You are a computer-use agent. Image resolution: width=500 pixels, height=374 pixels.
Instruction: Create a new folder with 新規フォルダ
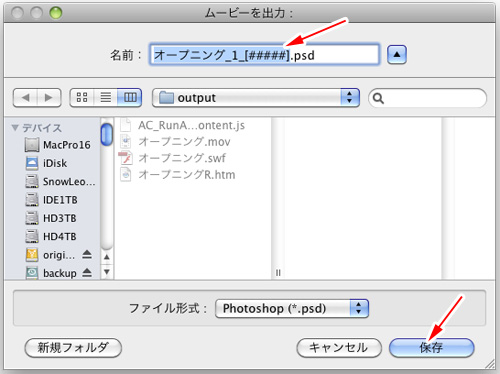coord(73,348)
